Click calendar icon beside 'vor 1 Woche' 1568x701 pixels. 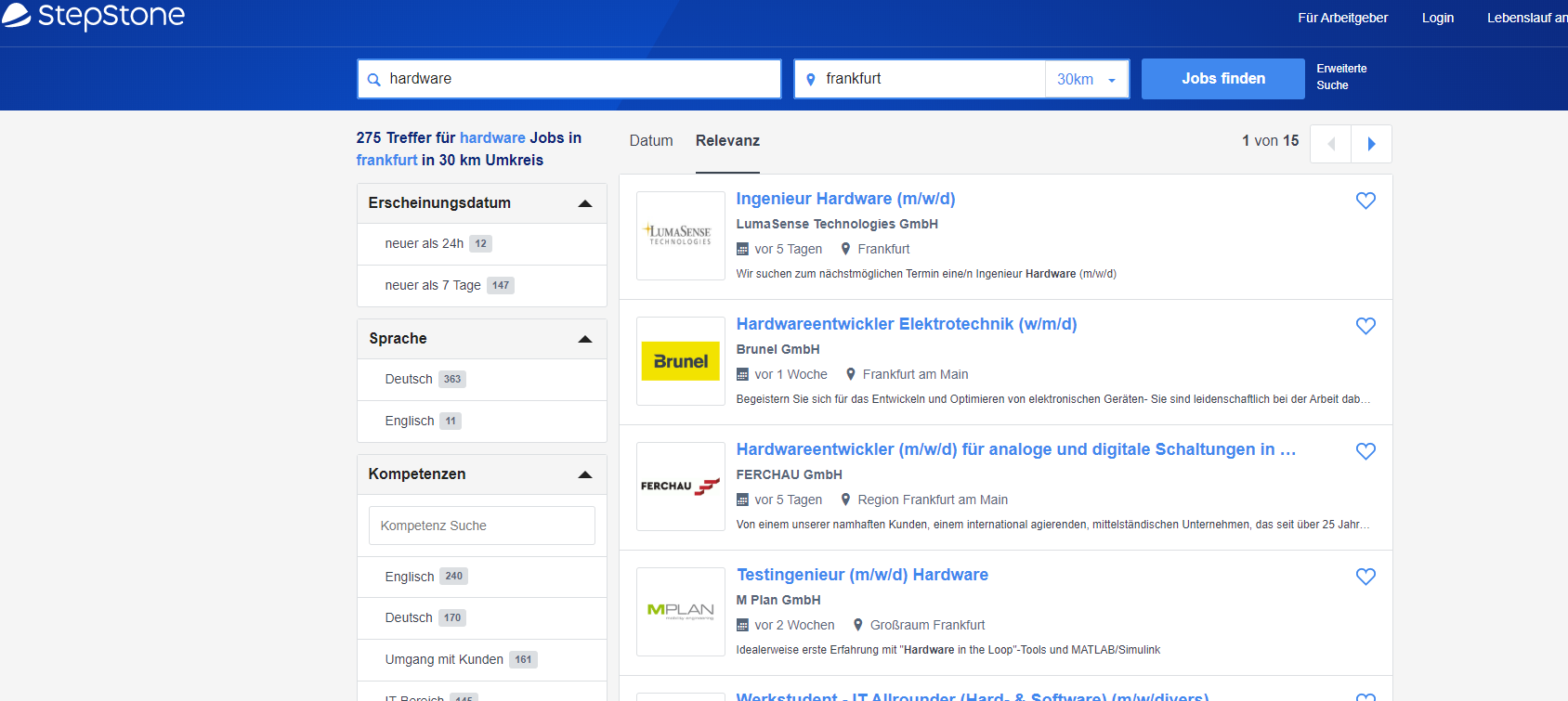pyautogui.click(x=742, y=375)
